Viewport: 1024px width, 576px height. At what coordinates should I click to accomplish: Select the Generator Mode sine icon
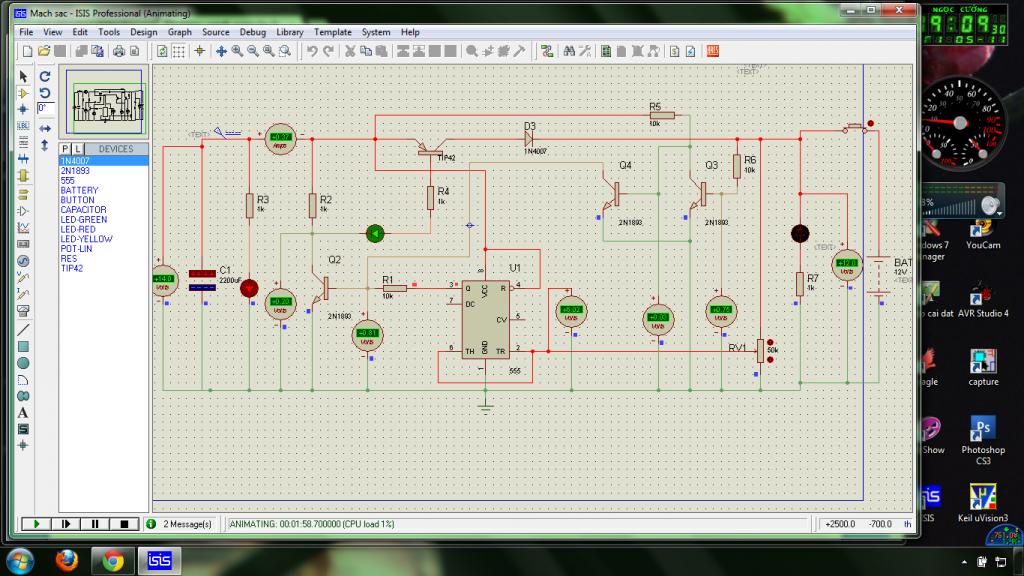[24, 261]
